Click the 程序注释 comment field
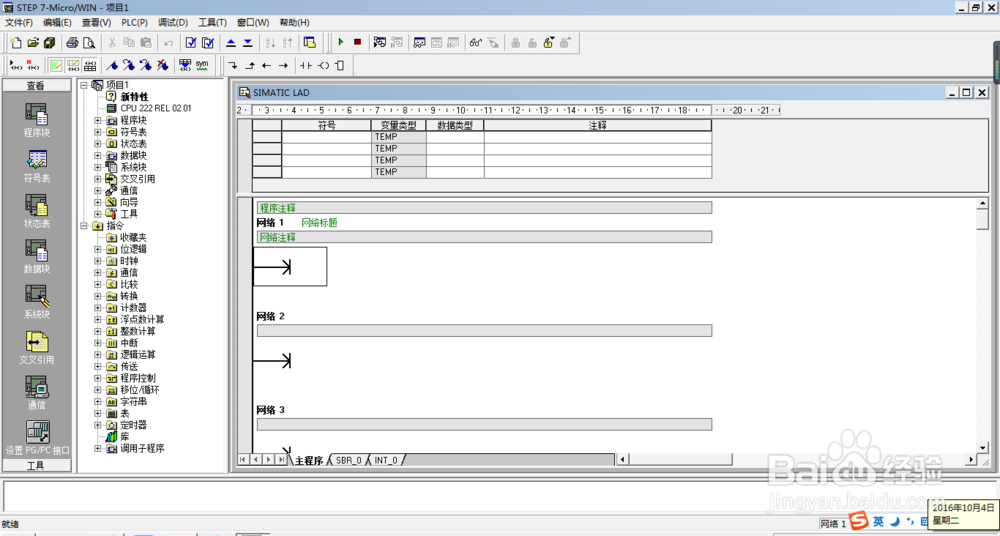This screenshot has width=1000, height=536. [484, 208]
